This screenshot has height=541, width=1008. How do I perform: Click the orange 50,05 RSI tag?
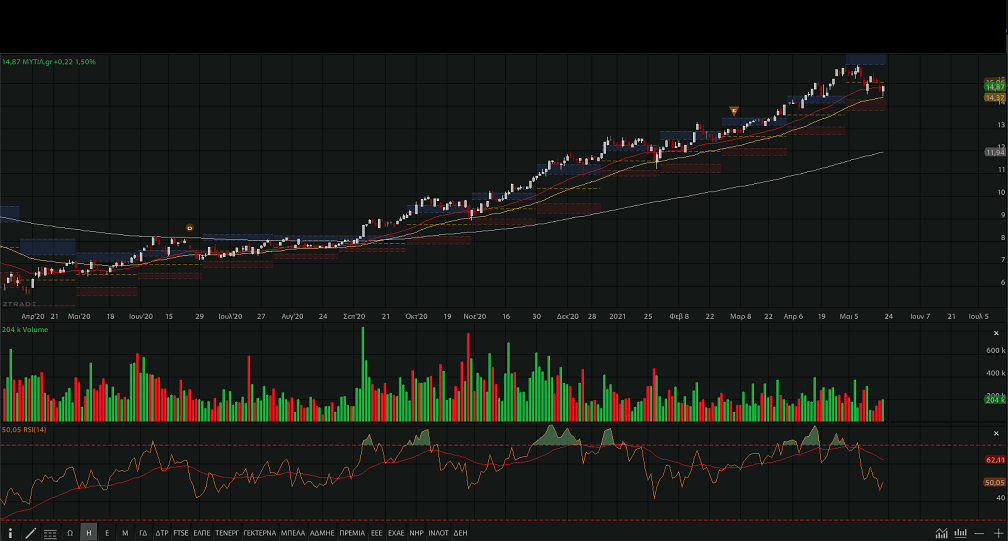(994, 482)
